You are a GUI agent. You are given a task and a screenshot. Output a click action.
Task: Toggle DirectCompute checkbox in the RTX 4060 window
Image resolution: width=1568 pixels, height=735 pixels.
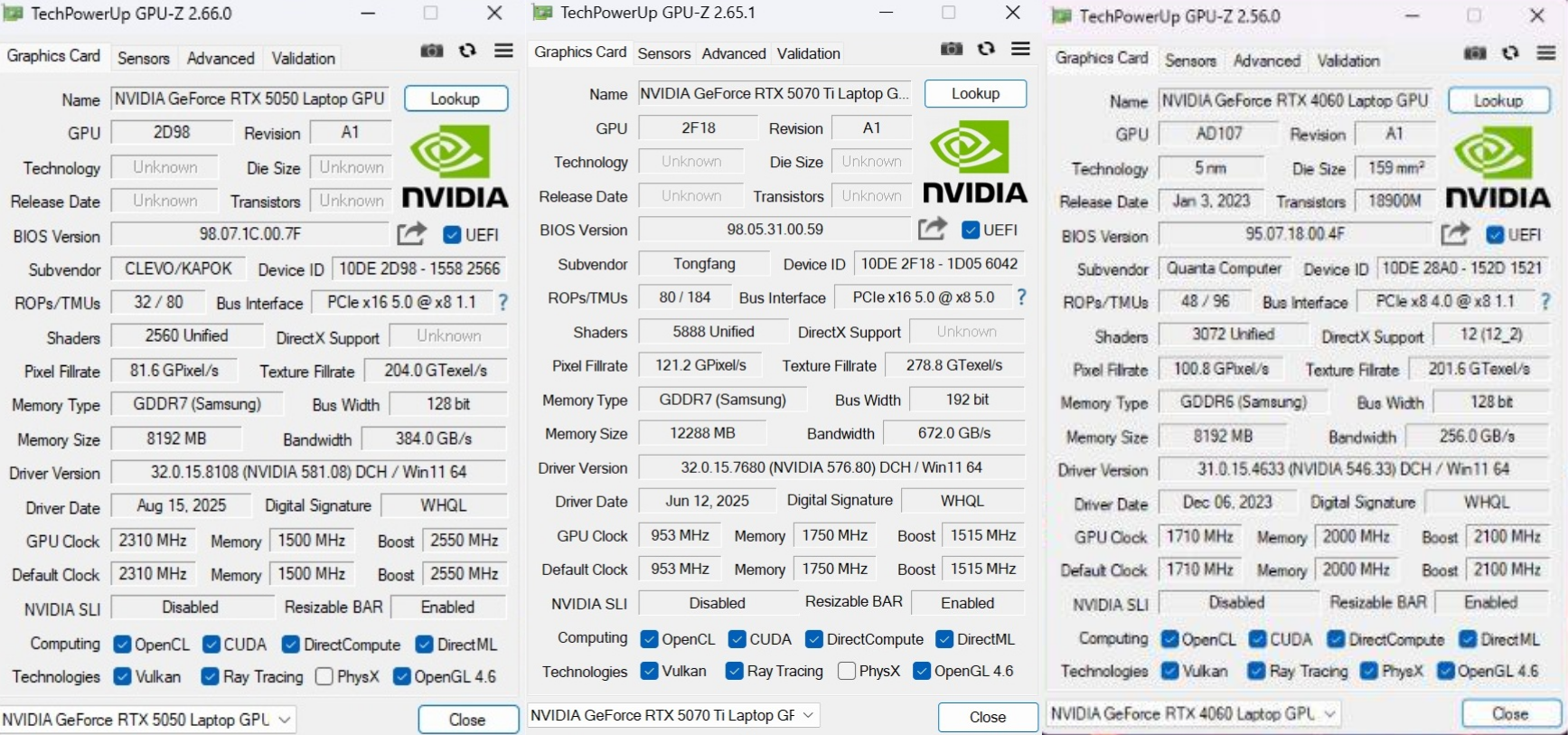(x=1336, y=639)
